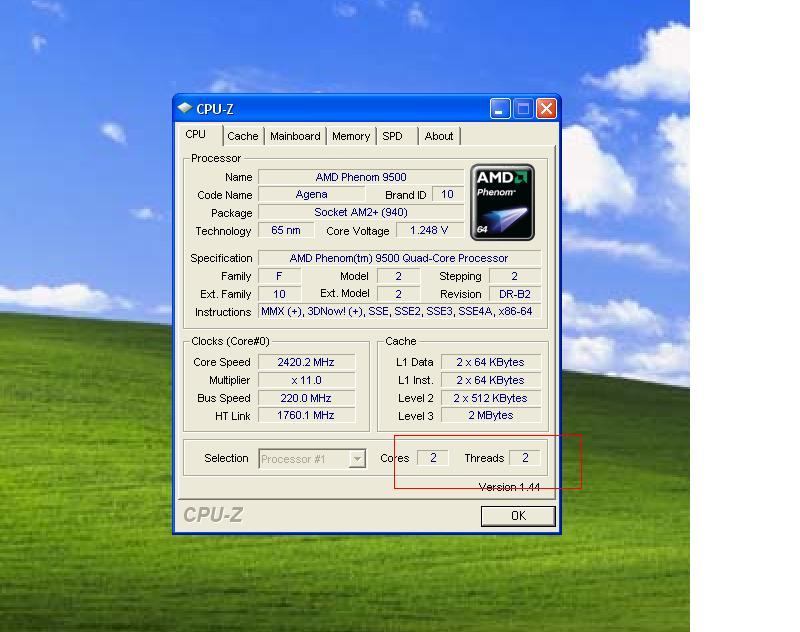800x632 pixels.
Task: Click the Cores value field
Action: pos(433,458)
